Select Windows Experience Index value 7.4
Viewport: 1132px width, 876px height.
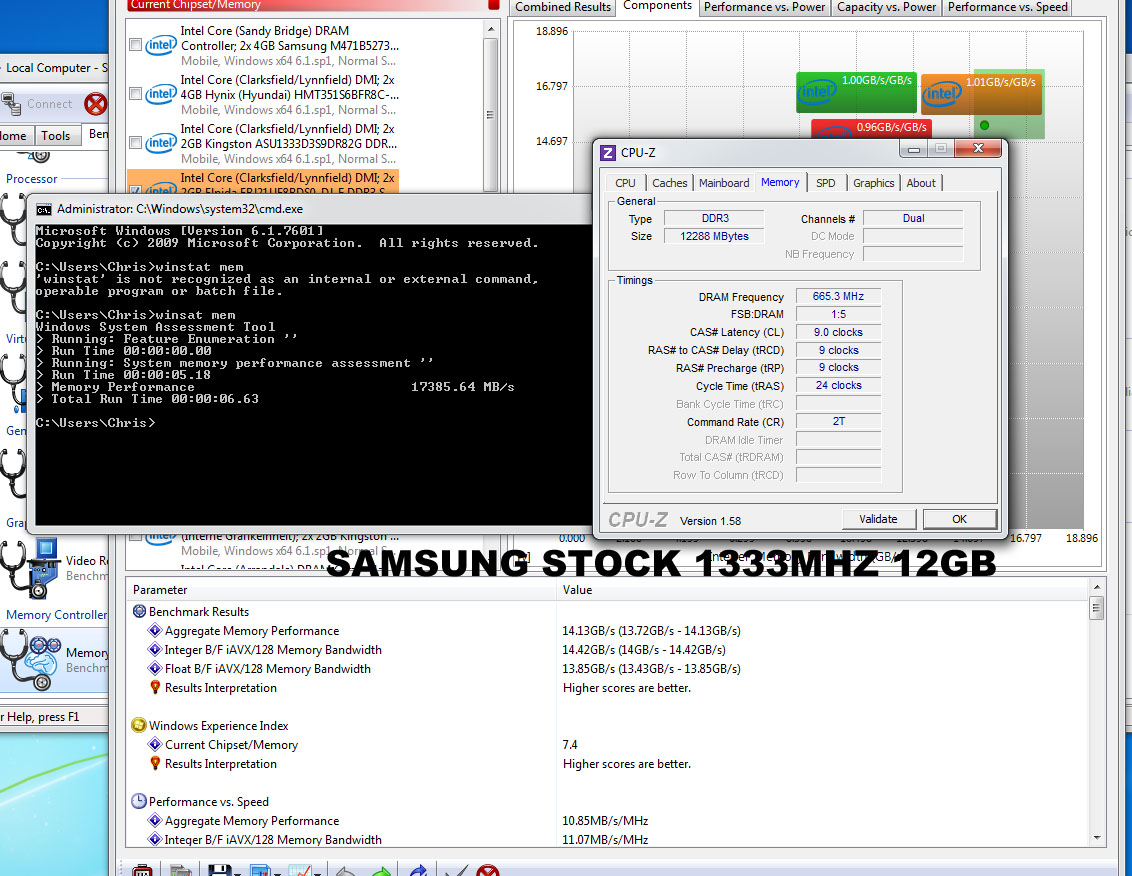pos(570,745)
